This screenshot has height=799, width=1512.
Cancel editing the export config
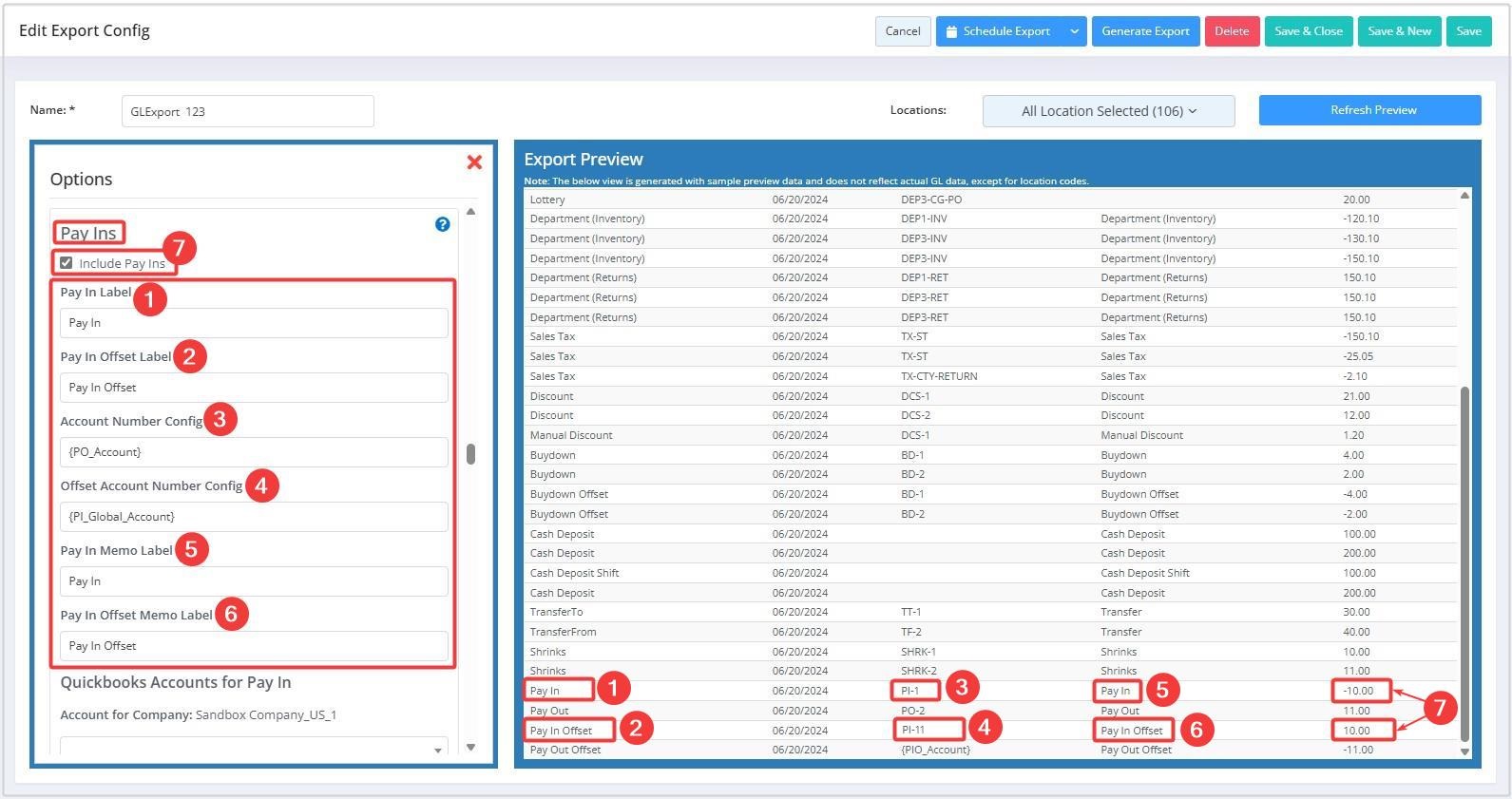click(x=902, y=31)
